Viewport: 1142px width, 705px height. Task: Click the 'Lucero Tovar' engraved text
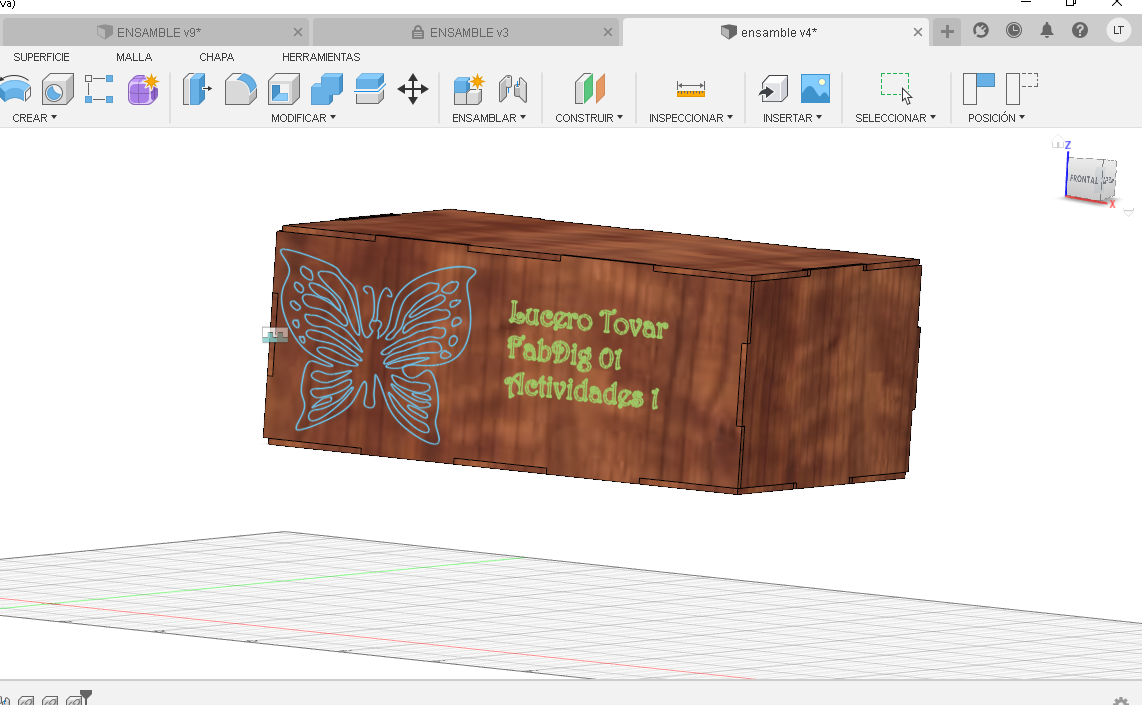pos(588,320)
